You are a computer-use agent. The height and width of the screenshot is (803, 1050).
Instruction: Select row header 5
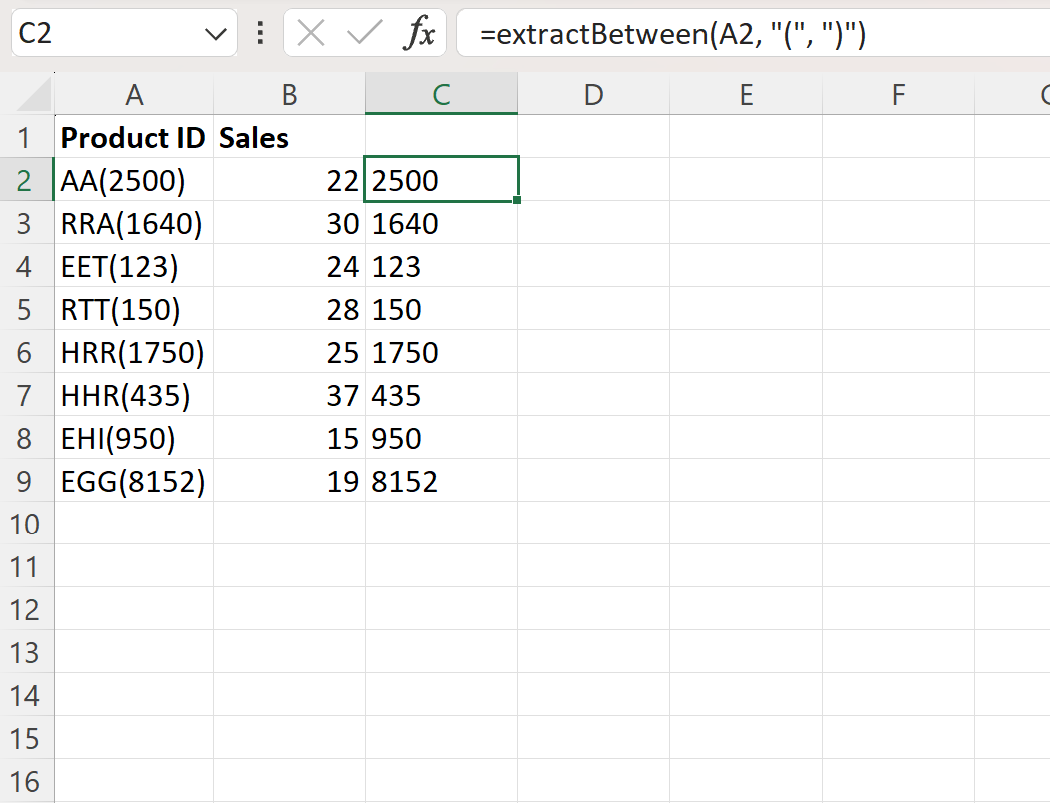[27, 309]
